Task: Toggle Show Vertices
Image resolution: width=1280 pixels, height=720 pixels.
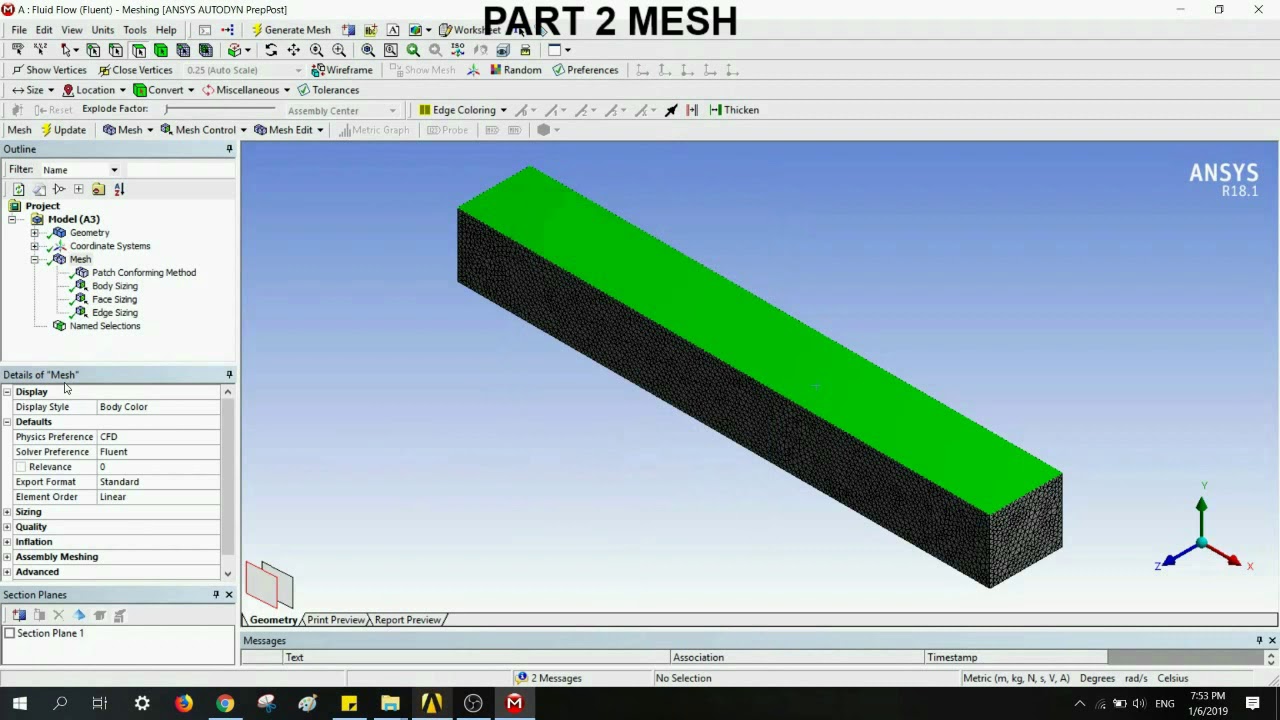Action: coord(49,70)
